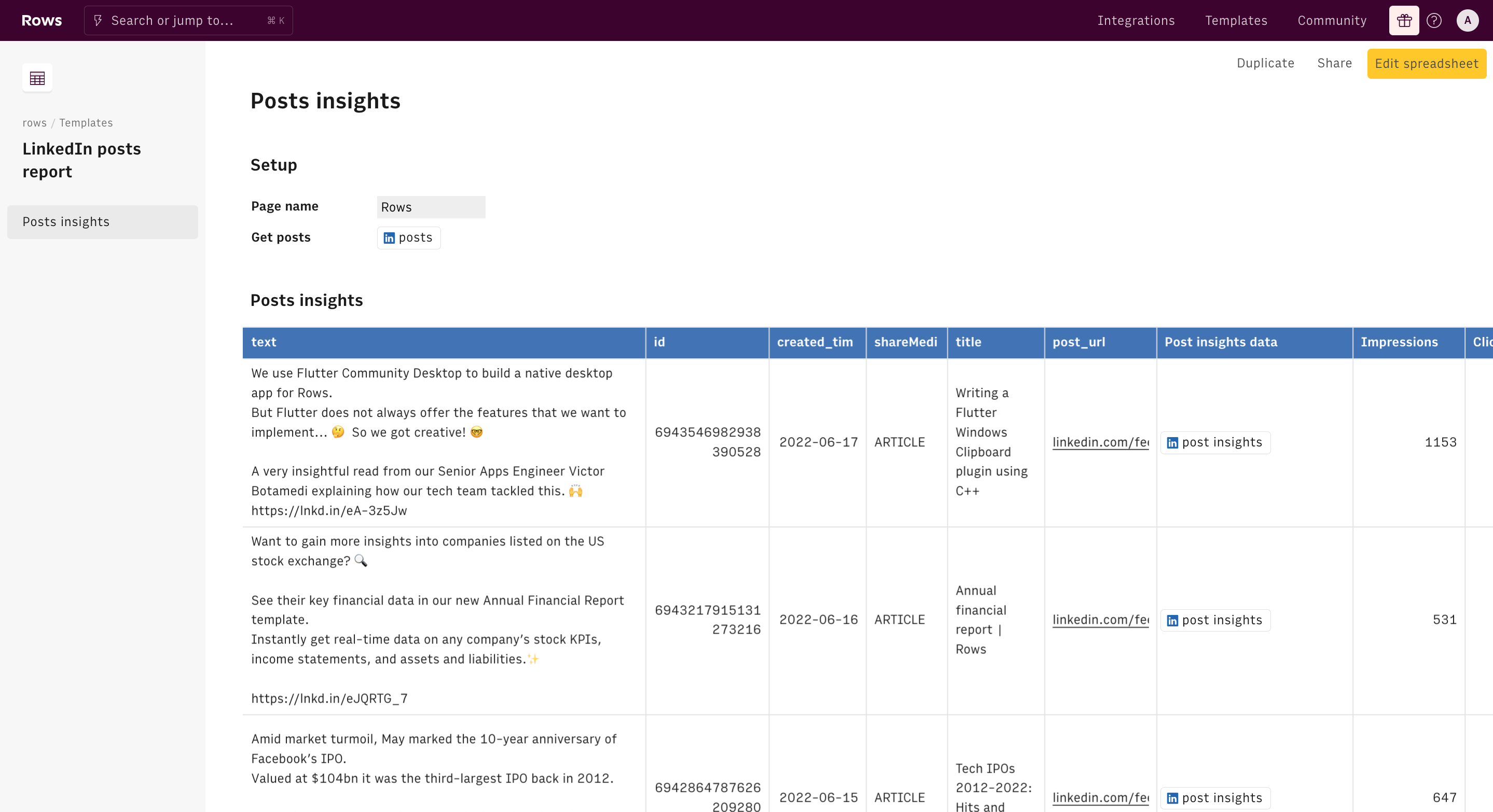This screenshot has height=812, width=1493.
Task: Open the user avatar menu
Action: tap(1467, 21)
